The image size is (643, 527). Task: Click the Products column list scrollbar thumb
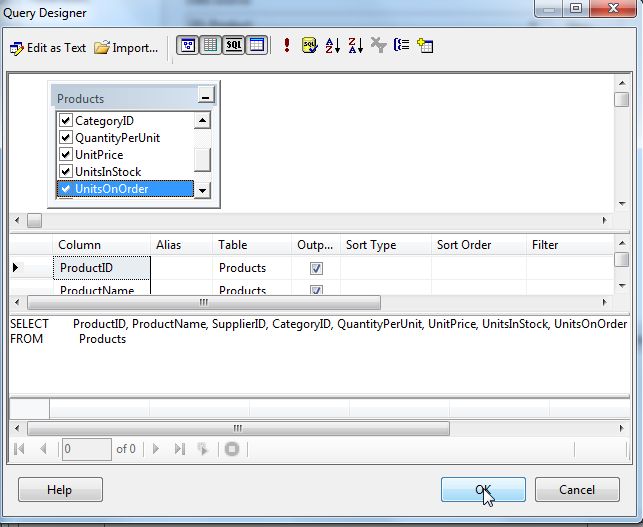point(202,160)
